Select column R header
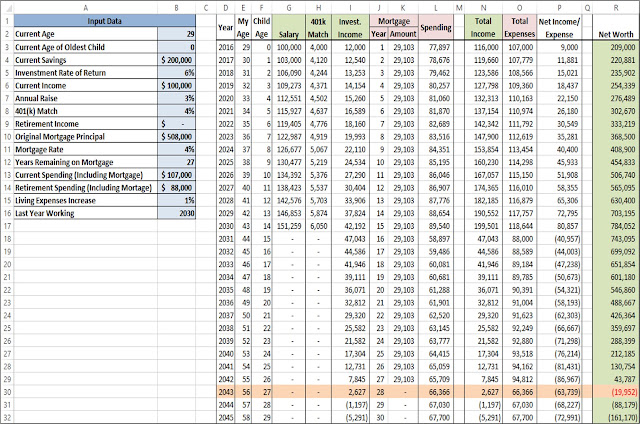Screen dimensions: 640x424 tap(616, 7)
